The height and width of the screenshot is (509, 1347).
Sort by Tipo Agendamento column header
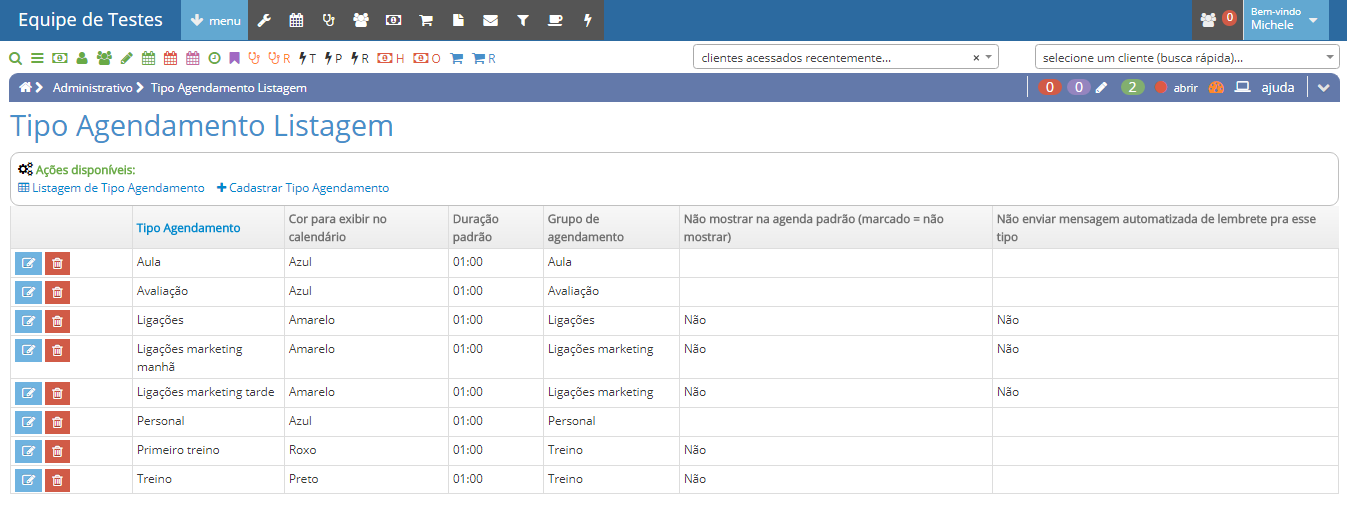188,228
